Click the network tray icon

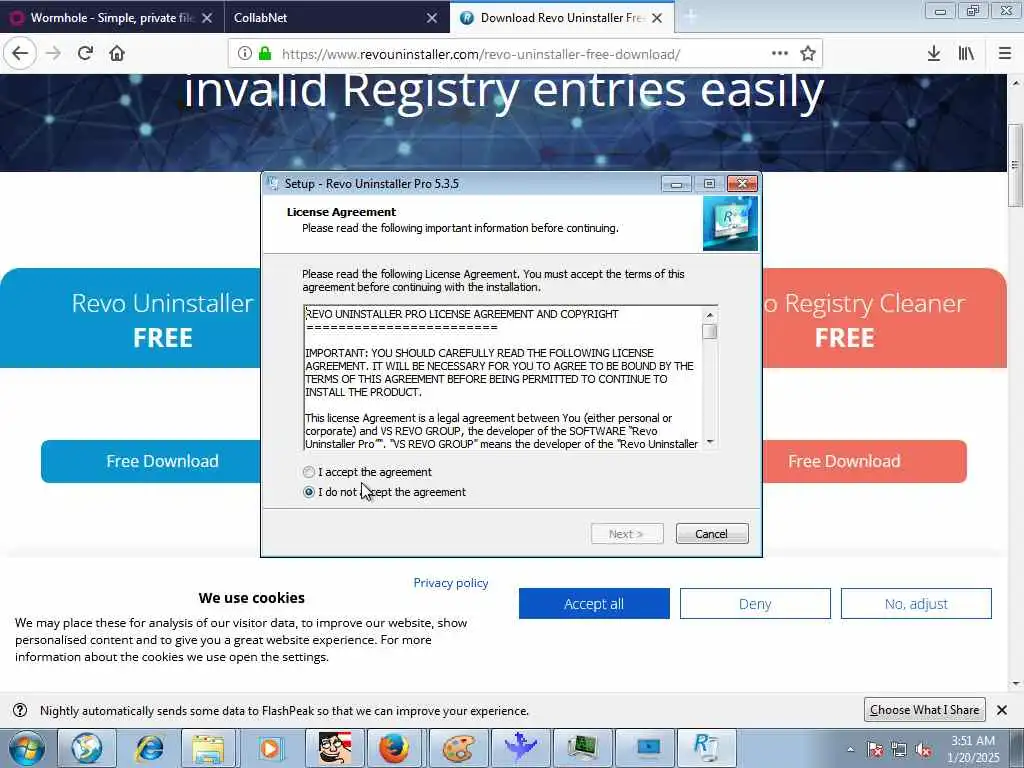[899, 749]
